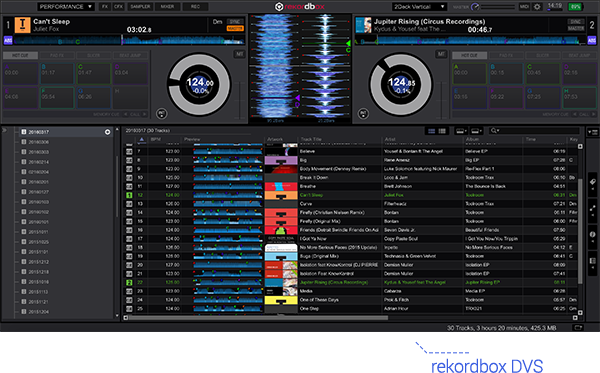Viewport: 600px width, 373px height.
Task: Select the PAD FX tab on deck 1
Action: 57,55
